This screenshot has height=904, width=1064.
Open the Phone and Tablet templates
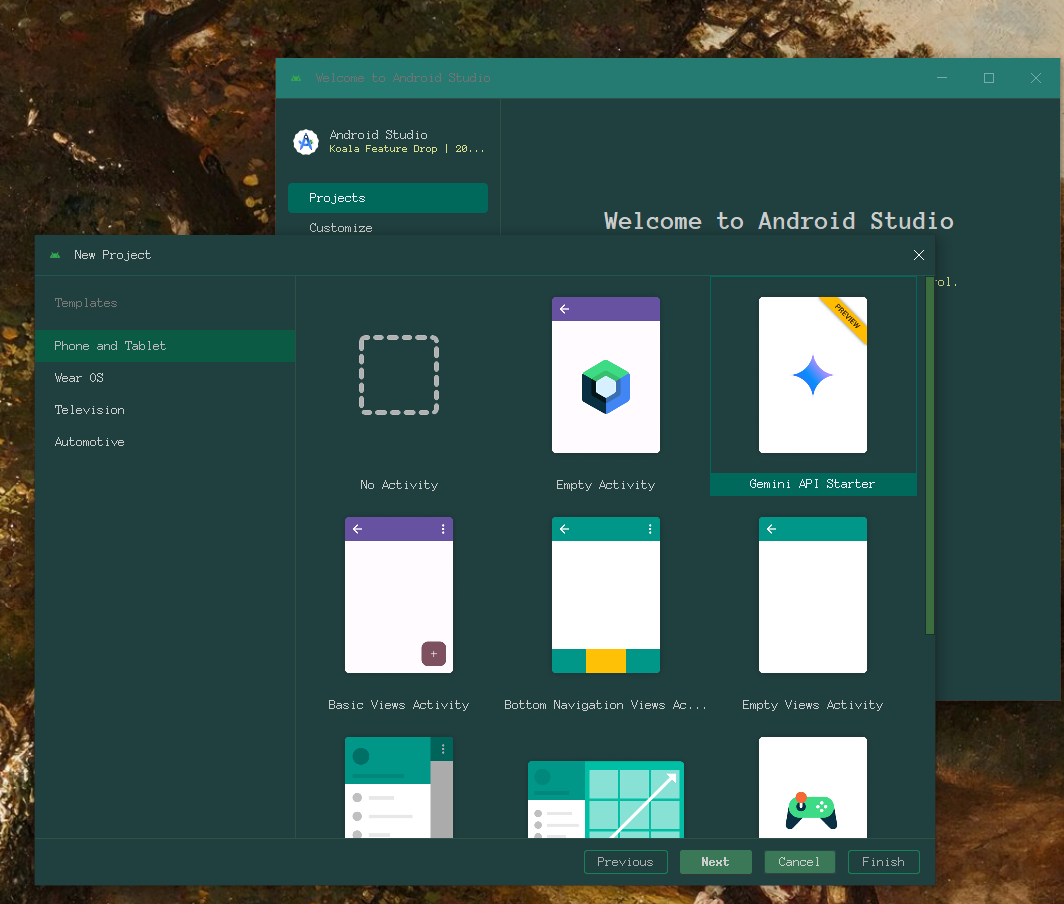165,346
